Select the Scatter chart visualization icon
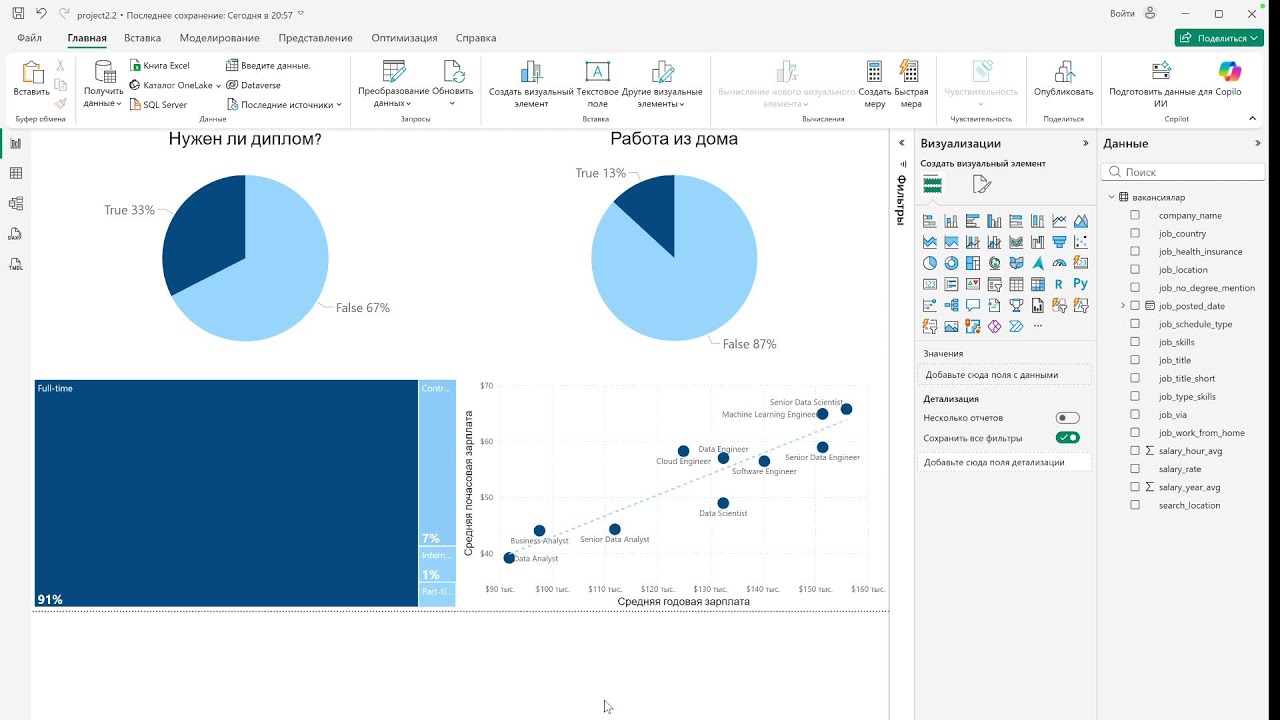Screen dimensions: 1280x720 [1081, 242]
